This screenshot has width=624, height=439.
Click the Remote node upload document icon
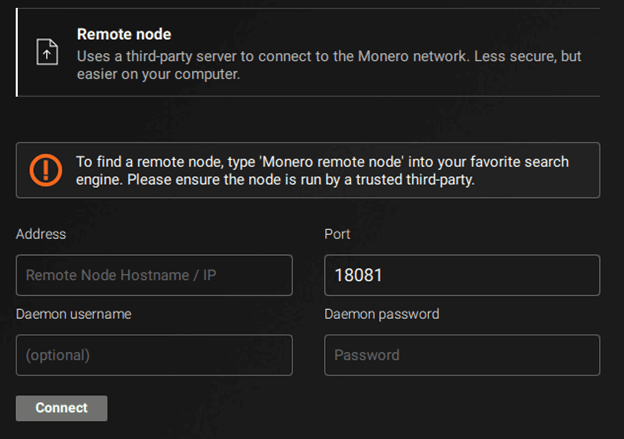tap(47, 53)
